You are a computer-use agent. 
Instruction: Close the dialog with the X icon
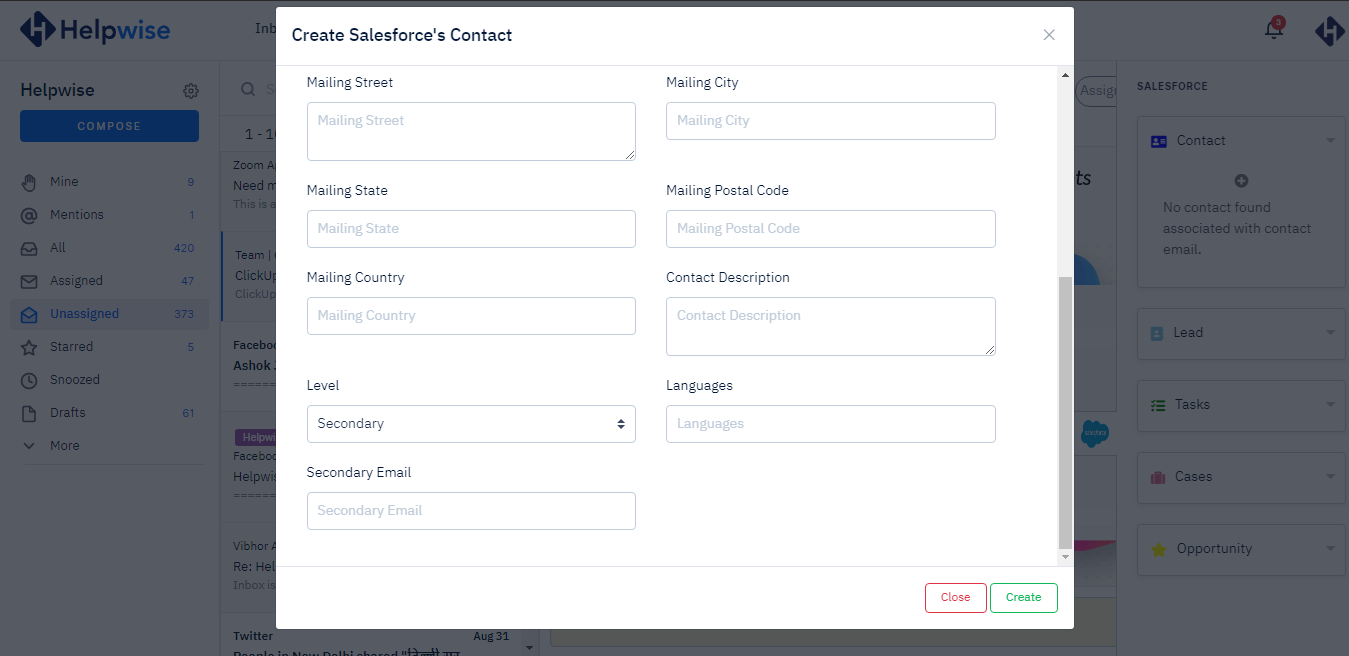point(1049,35)
